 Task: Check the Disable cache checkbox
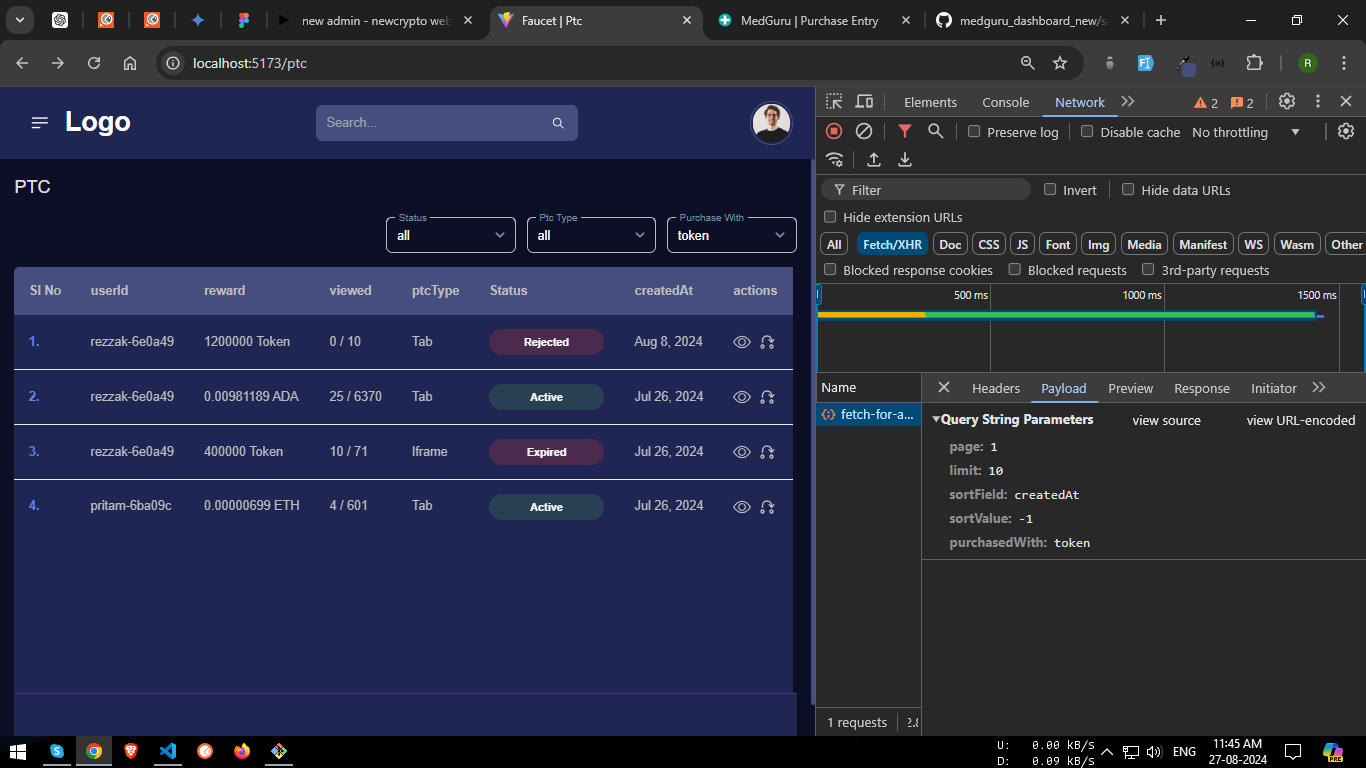point(1087,132)
